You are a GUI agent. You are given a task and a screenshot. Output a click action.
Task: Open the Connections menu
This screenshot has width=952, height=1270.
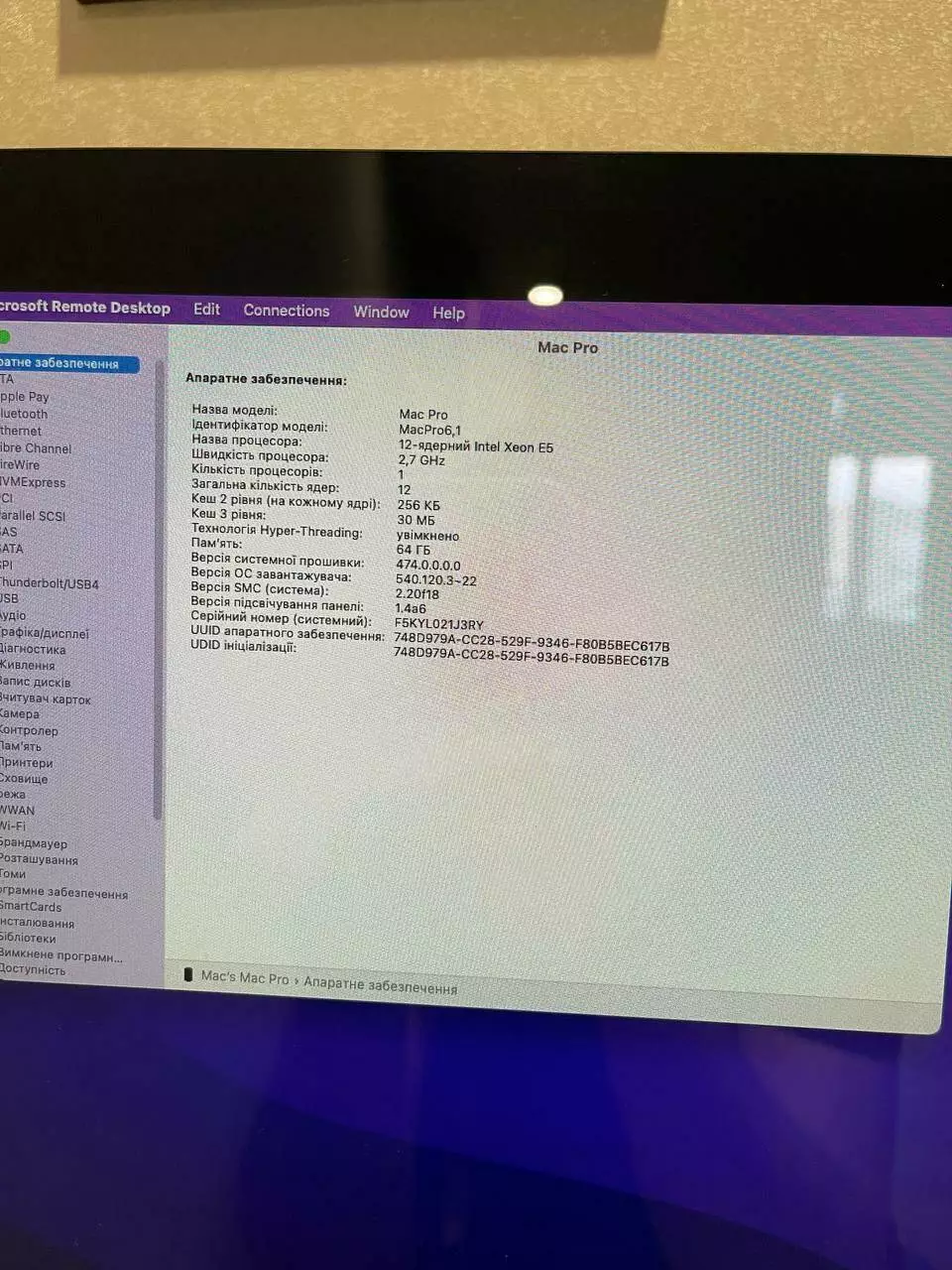point(286,311)
